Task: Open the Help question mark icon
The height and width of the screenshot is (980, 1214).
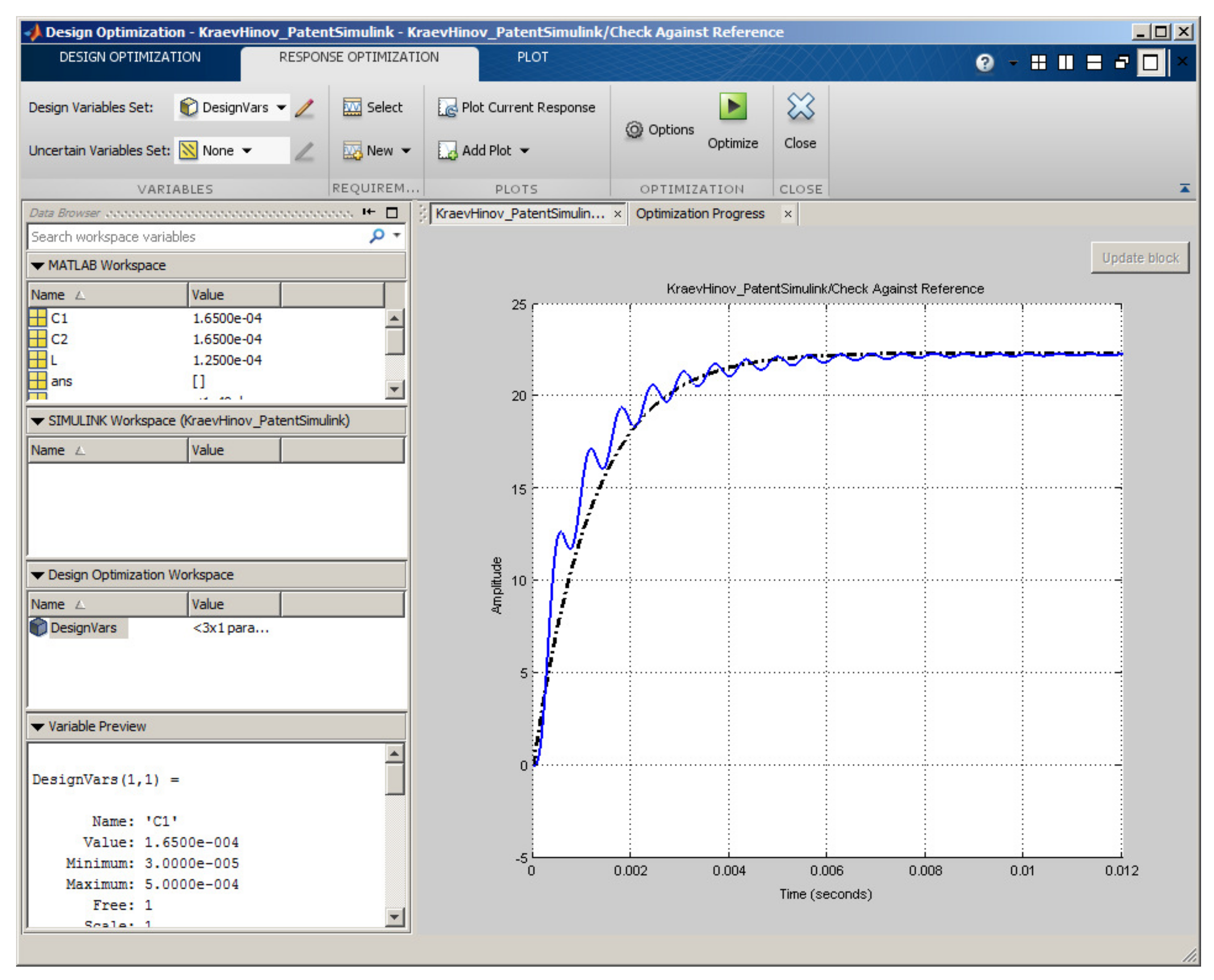Action: click(x=984, y=62)
